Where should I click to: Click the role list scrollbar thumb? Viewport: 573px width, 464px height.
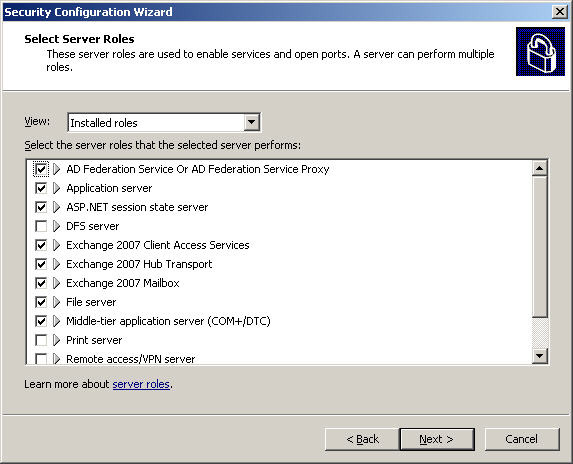point(540,247)
